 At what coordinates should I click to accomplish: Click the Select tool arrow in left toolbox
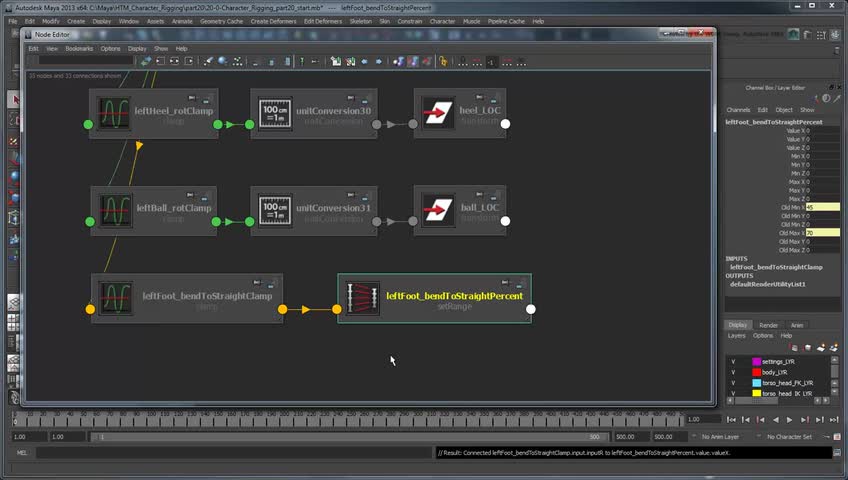click(15, 99)
